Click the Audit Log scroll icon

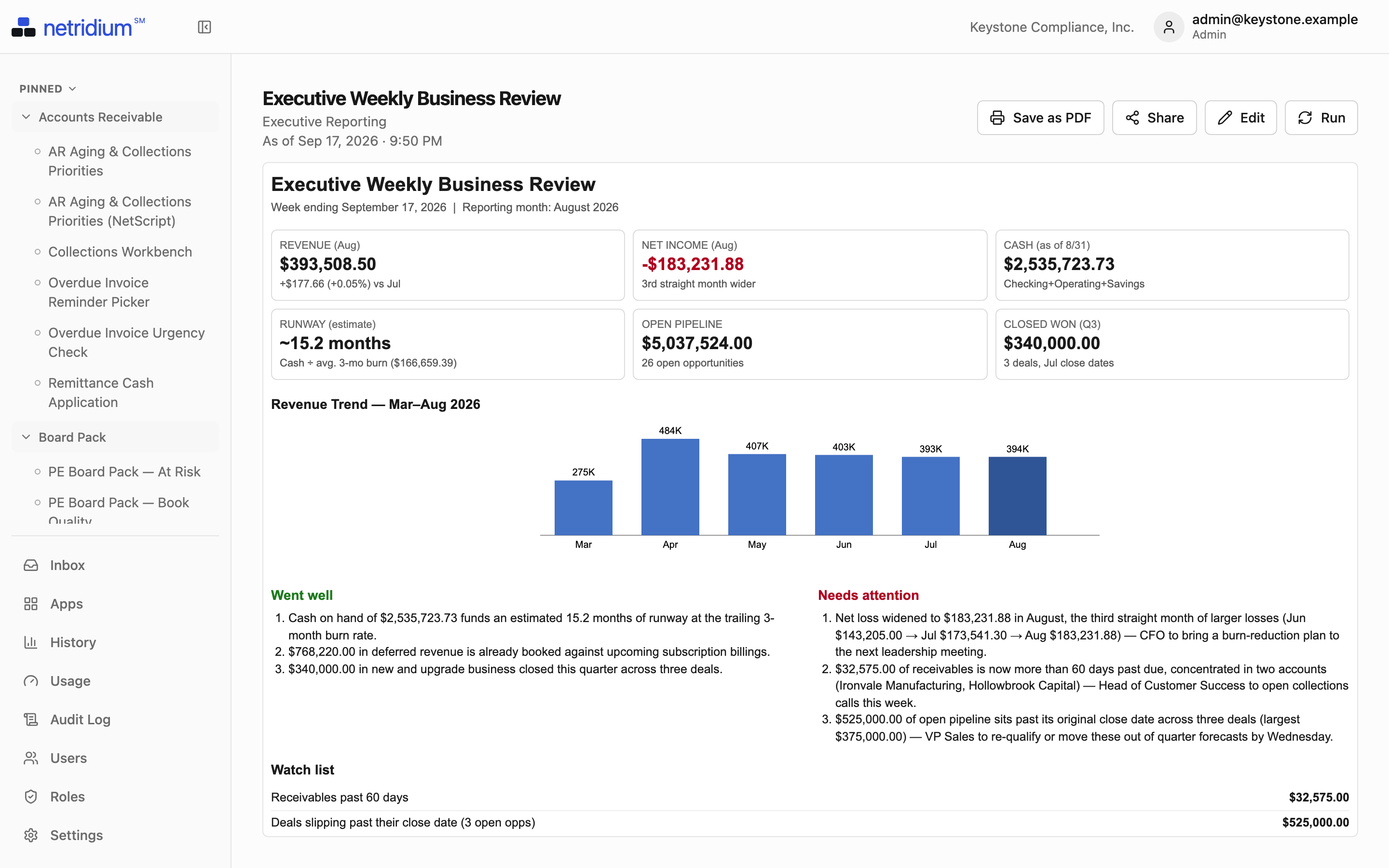[x=31, y=719]
